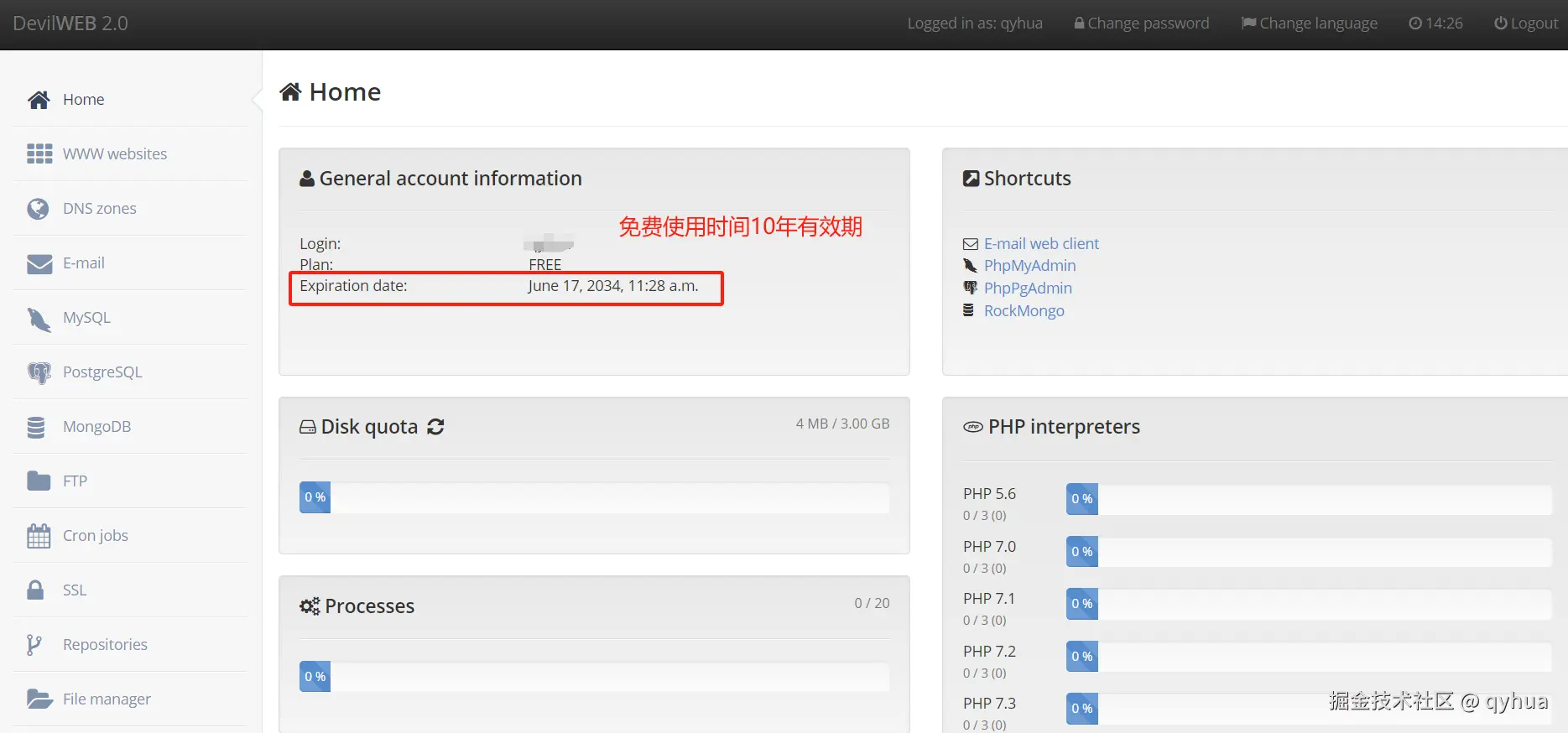Viewport: 1568px width, 733px height.
Task: Click the disk usage '4 MB / 3.00 GB'
Action: click(x=843, y=424)
